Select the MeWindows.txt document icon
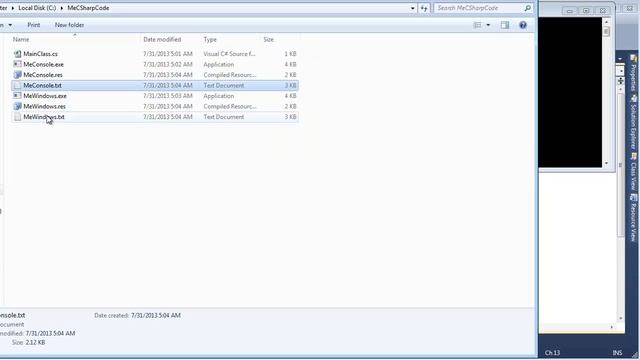The image size is (640, 360). [17, 117]
